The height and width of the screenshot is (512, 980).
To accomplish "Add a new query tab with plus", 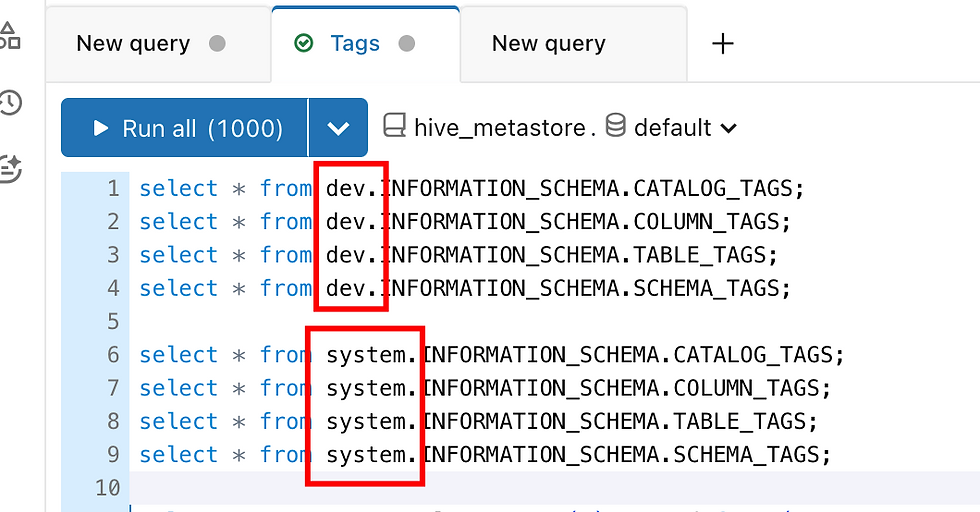I will tap(722, 44).
